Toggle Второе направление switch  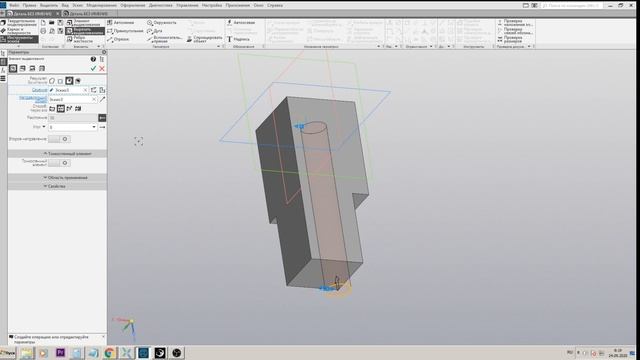(x=60, y=139)
